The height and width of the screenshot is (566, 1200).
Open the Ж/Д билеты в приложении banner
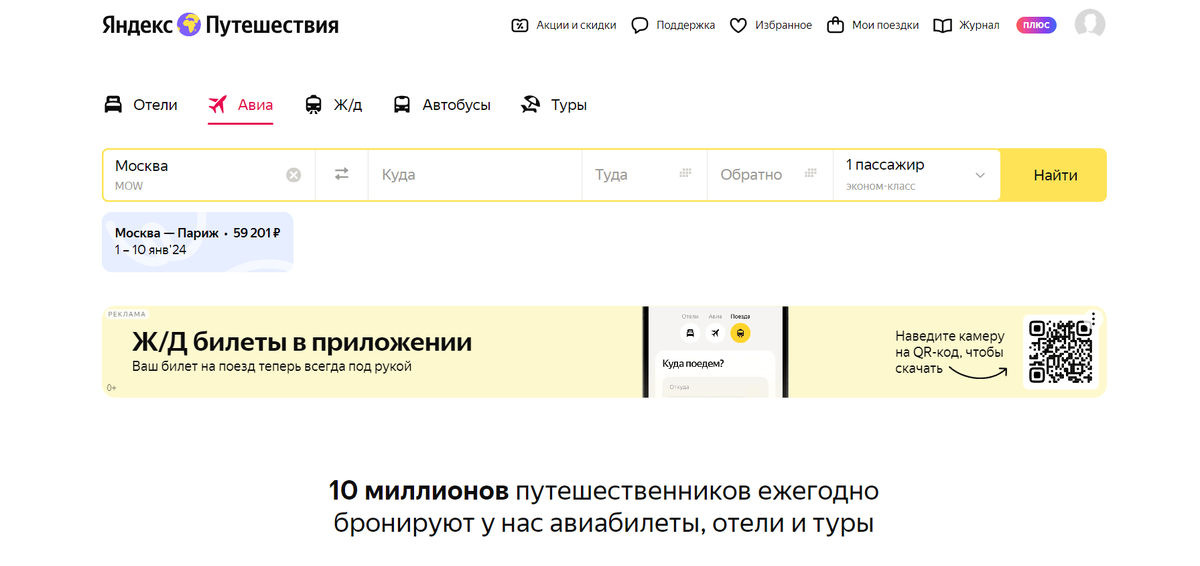click(604, 352)
